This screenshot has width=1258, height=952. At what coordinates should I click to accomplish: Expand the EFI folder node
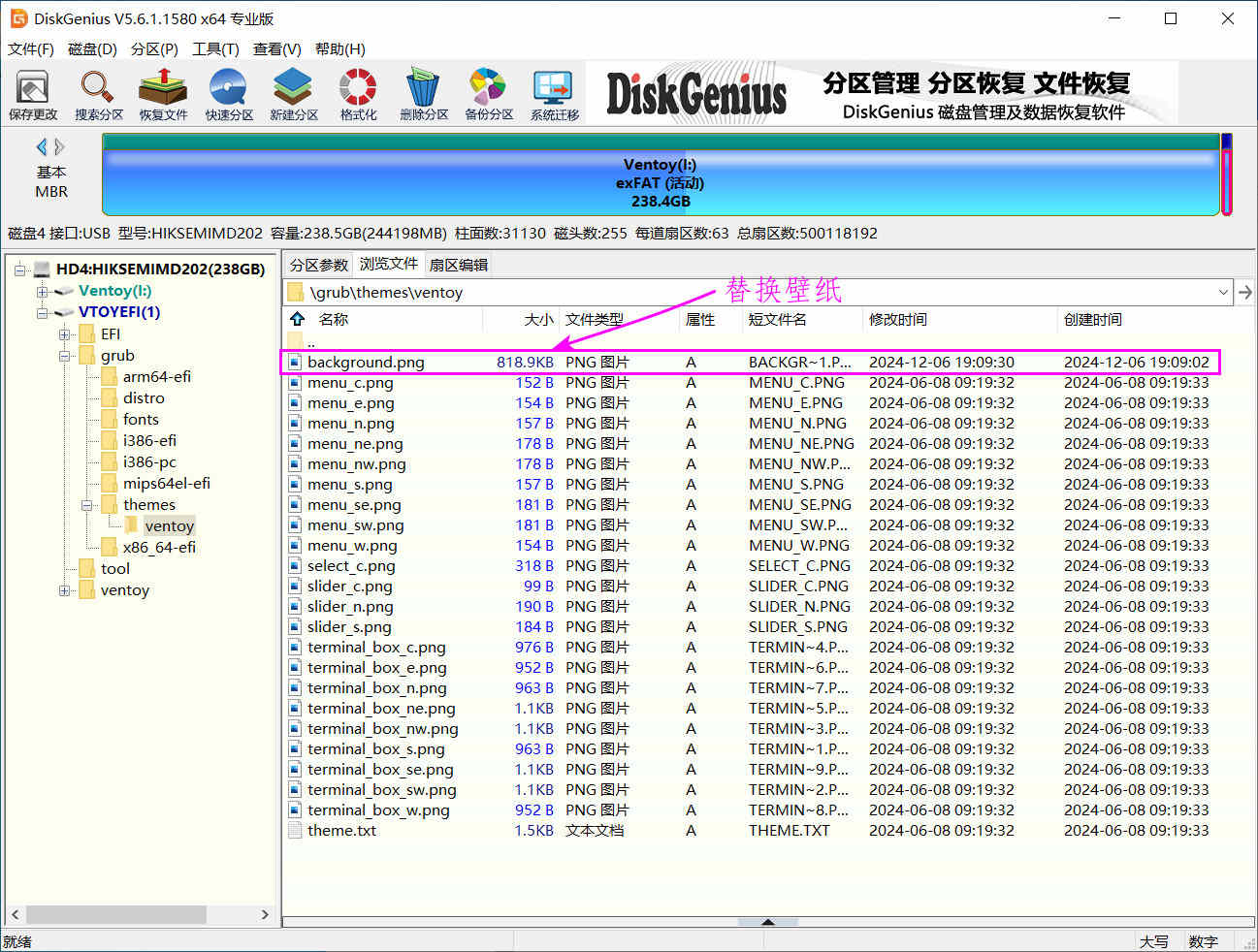64,334
